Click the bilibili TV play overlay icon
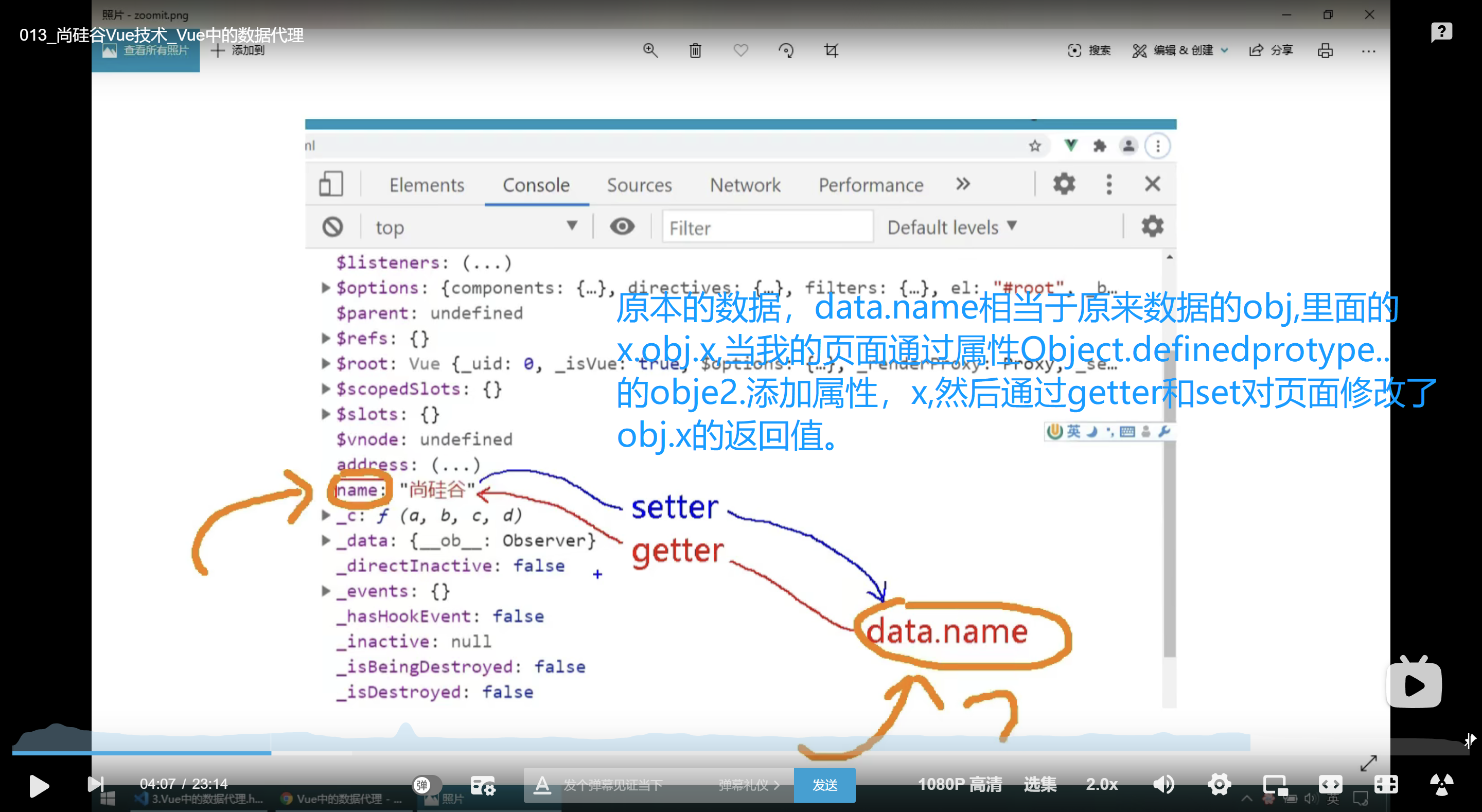The height and width of the screenshot is (812, 1482). (1414, 682)
